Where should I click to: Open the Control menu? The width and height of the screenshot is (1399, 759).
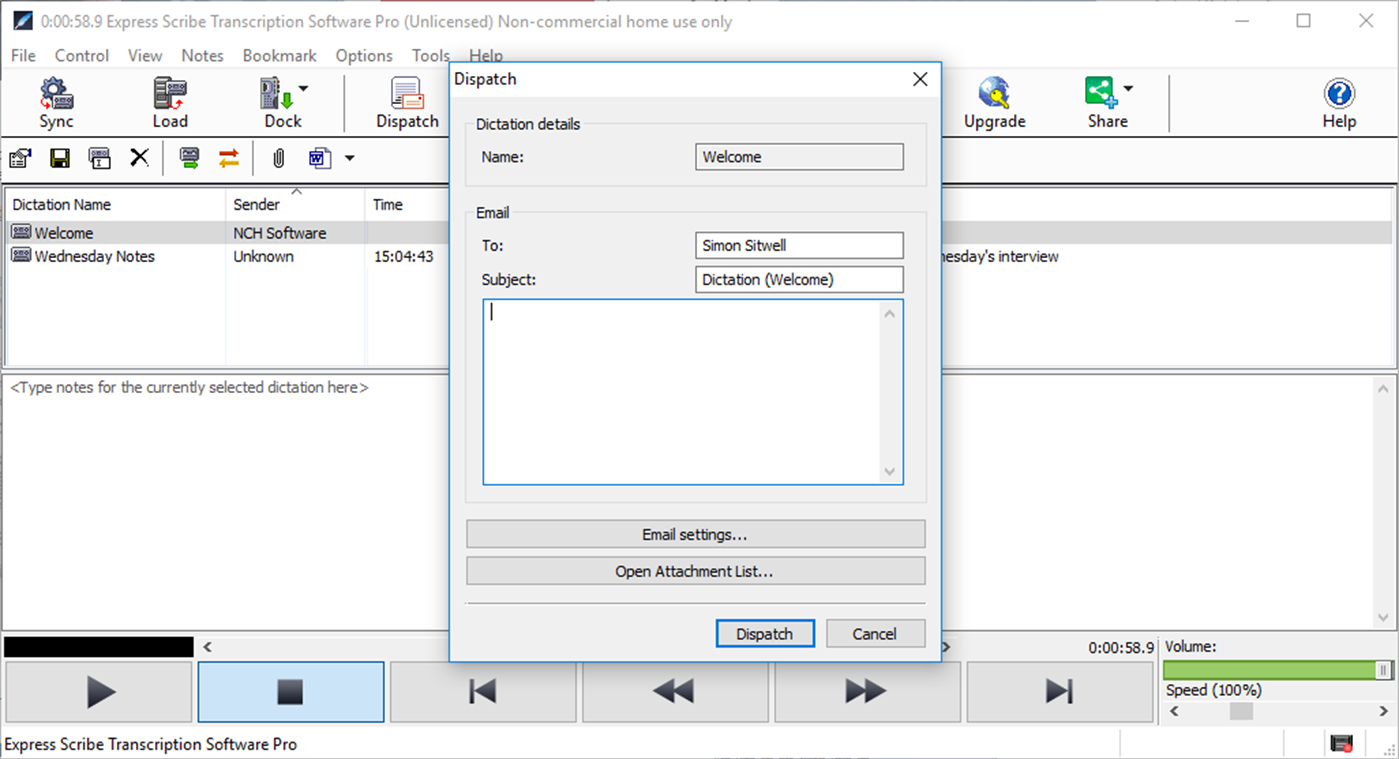coord(81,56)
